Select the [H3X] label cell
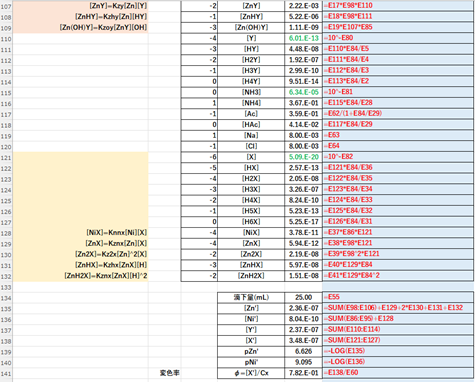The image size is (475, 382). (251, 189)
